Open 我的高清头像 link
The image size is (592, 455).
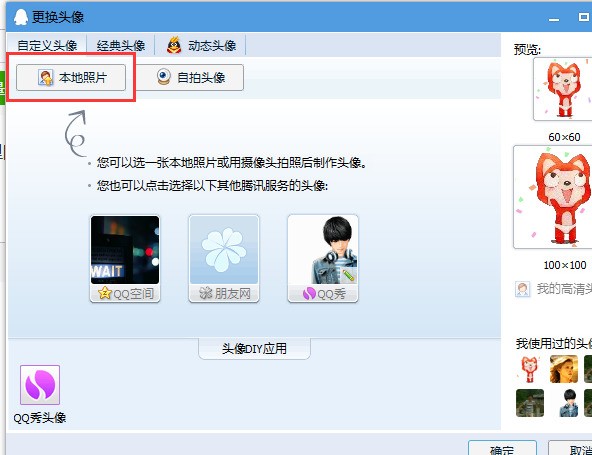click(564, 289)
